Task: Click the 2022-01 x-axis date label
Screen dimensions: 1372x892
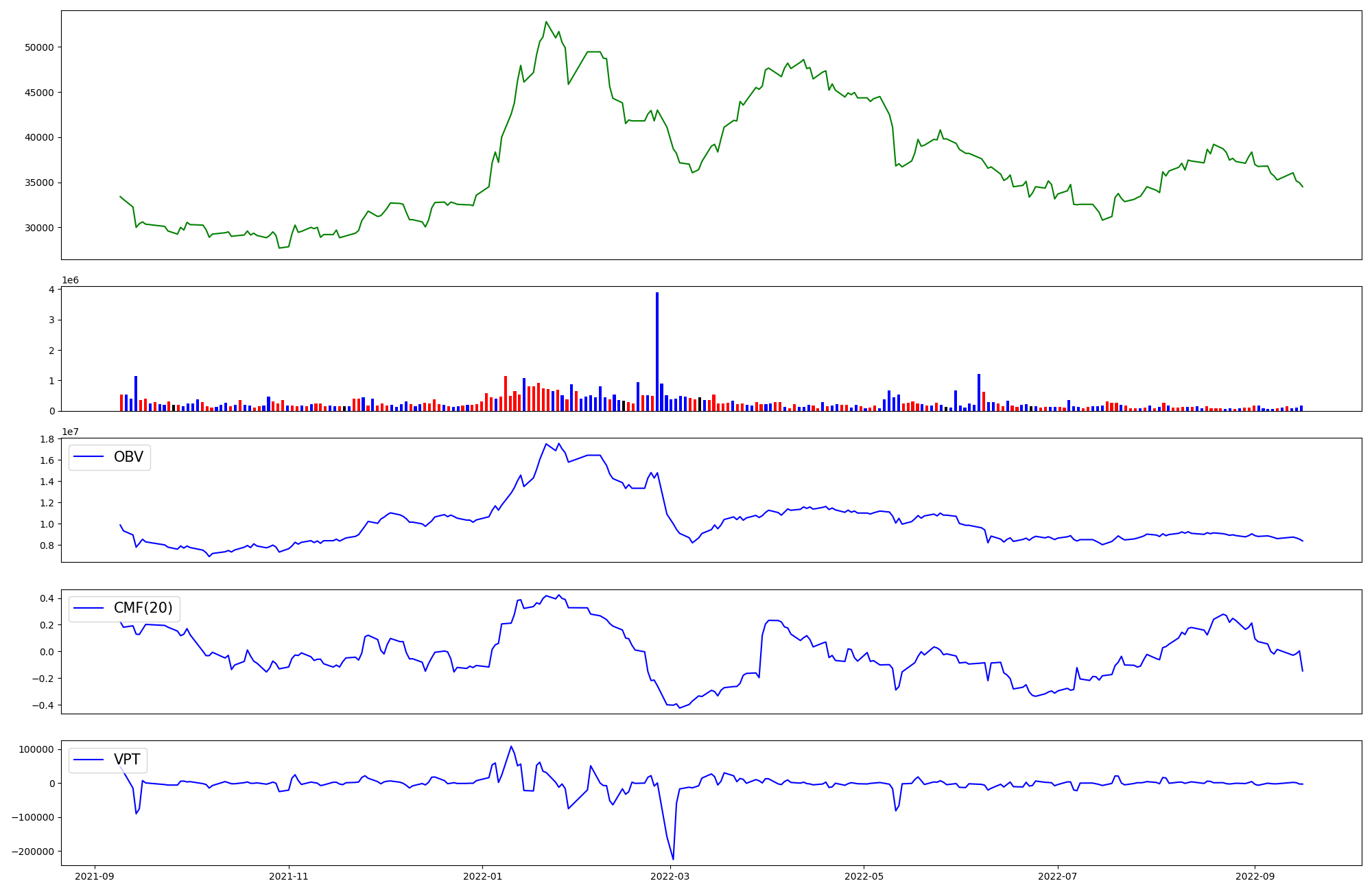Action: (483, 876)
